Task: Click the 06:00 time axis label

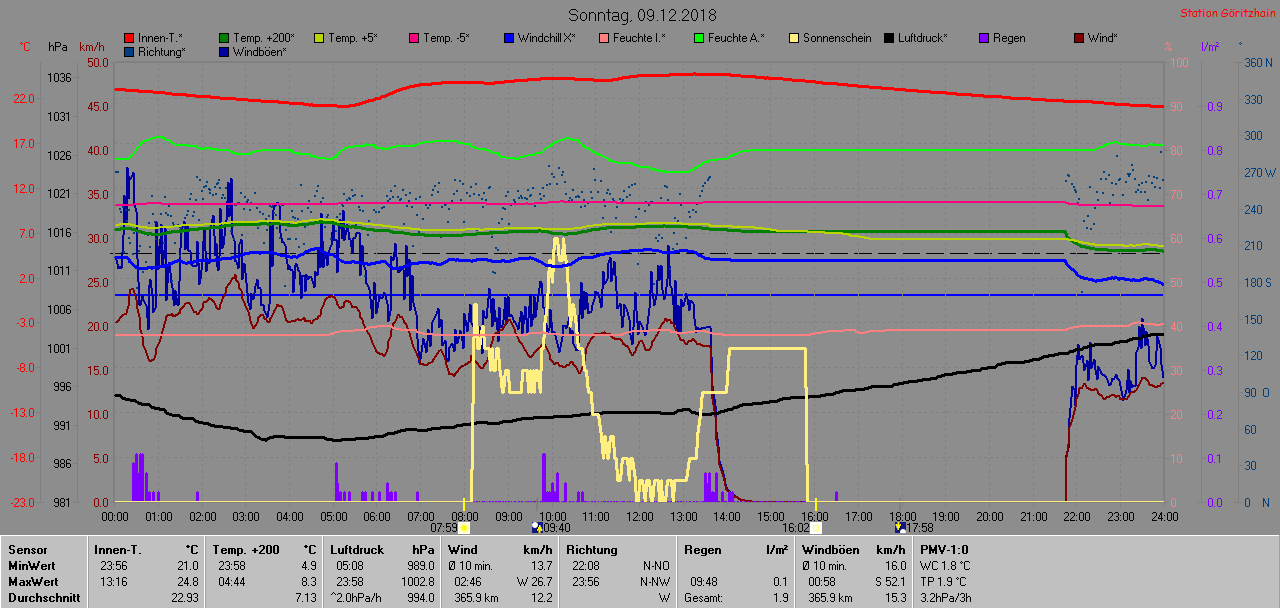Action: (377, 516)
